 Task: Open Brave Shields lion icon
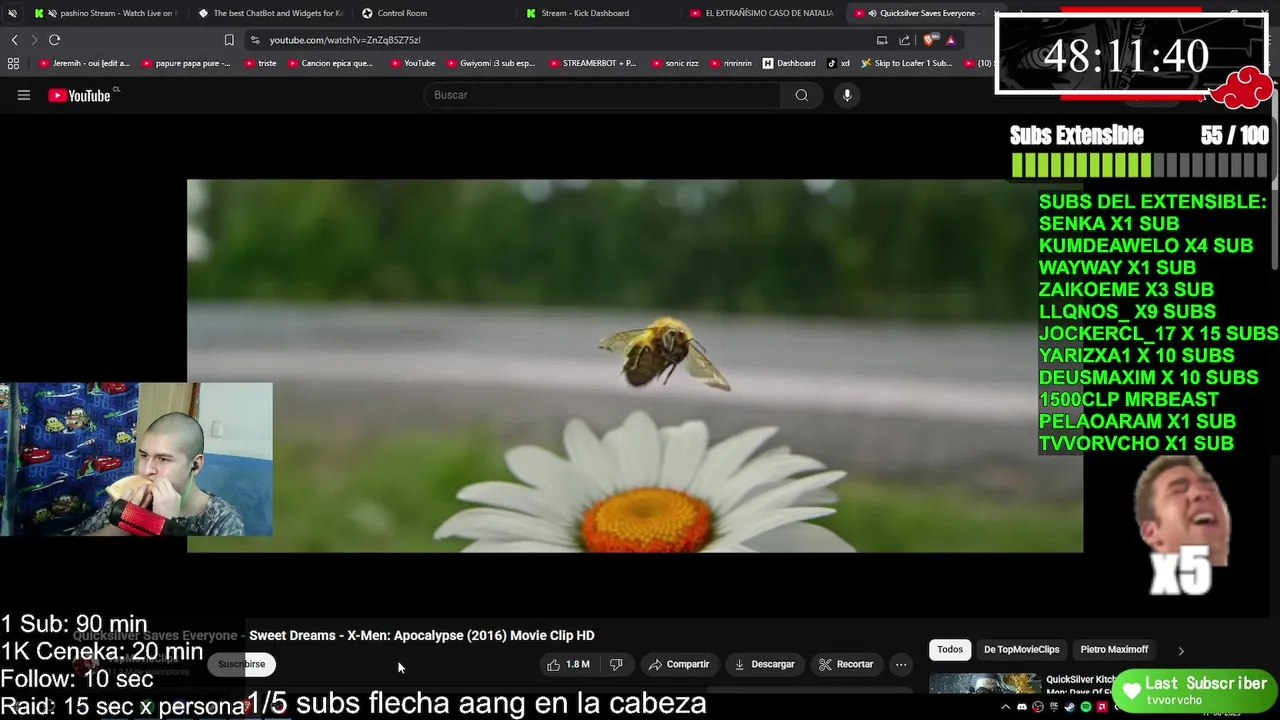tap(930, 40)
